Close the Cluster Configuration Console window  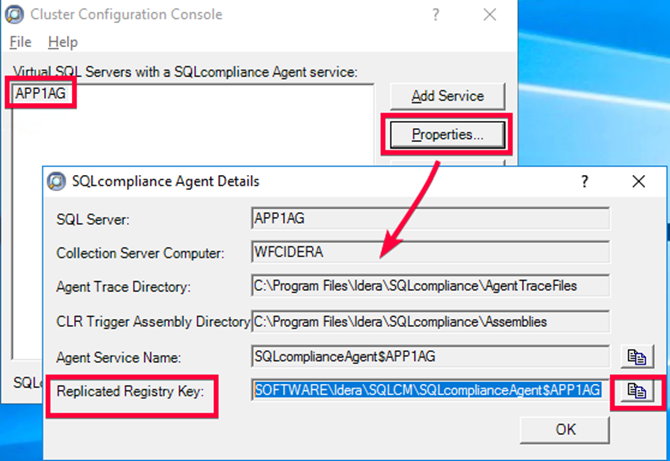490,15
